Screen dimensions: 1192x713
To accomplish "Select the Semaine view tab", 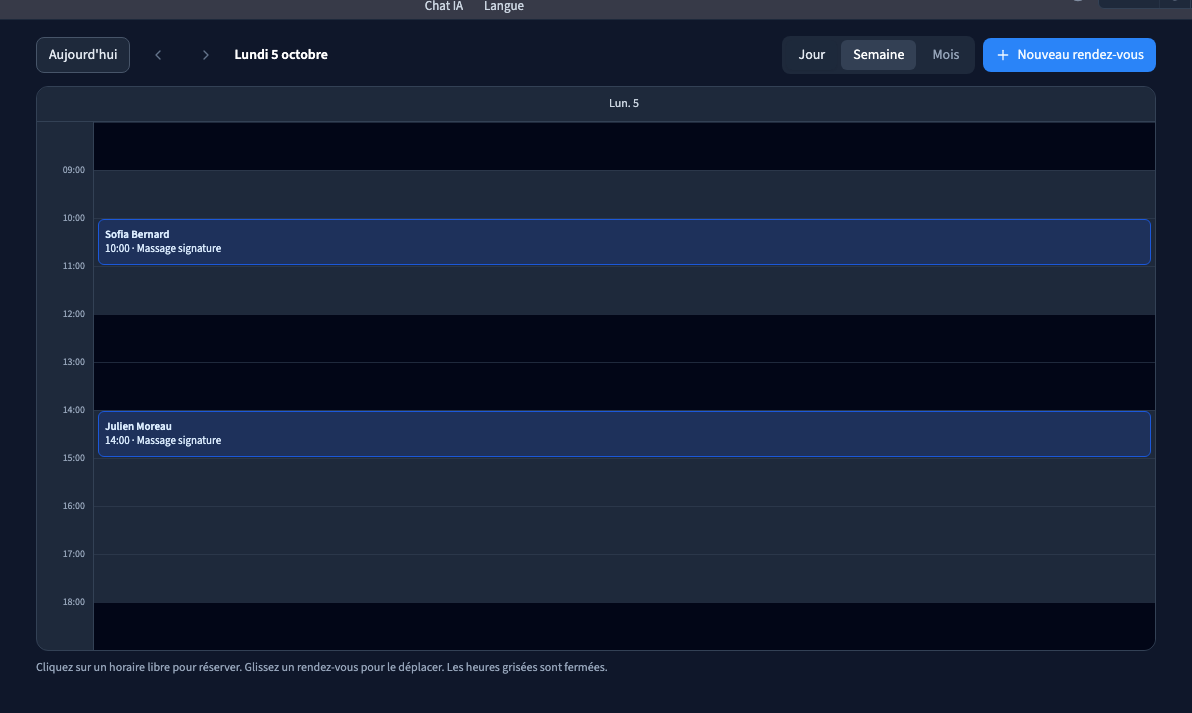I will tap(878, 55).
